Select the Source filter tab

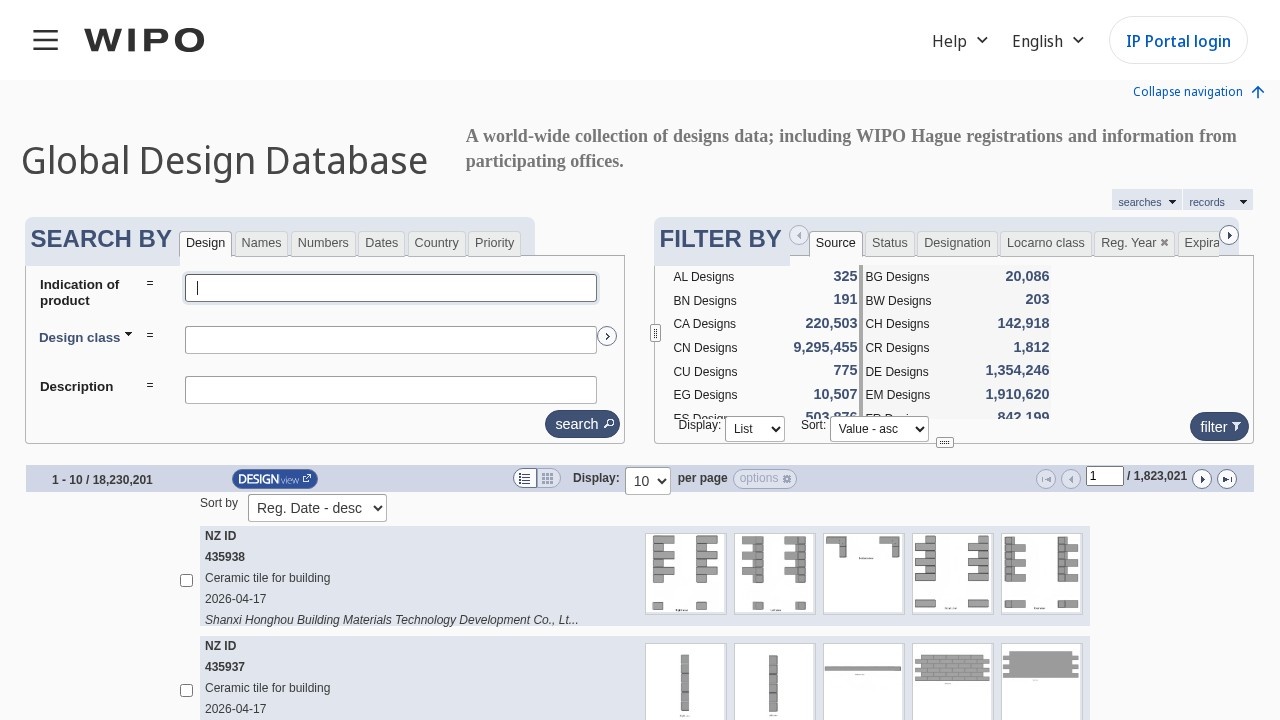836,243
